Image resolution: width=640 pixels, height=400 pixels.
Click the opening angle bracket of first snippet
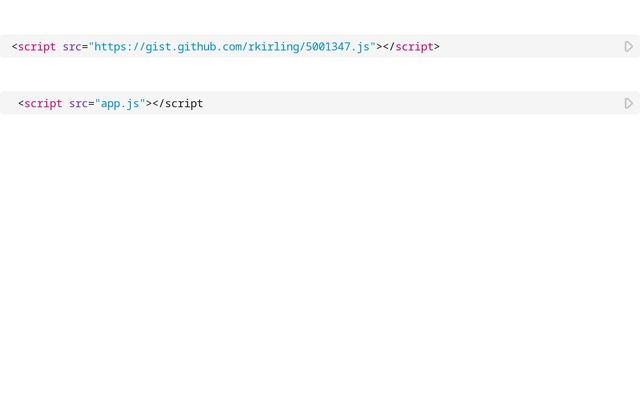(15, 47)
